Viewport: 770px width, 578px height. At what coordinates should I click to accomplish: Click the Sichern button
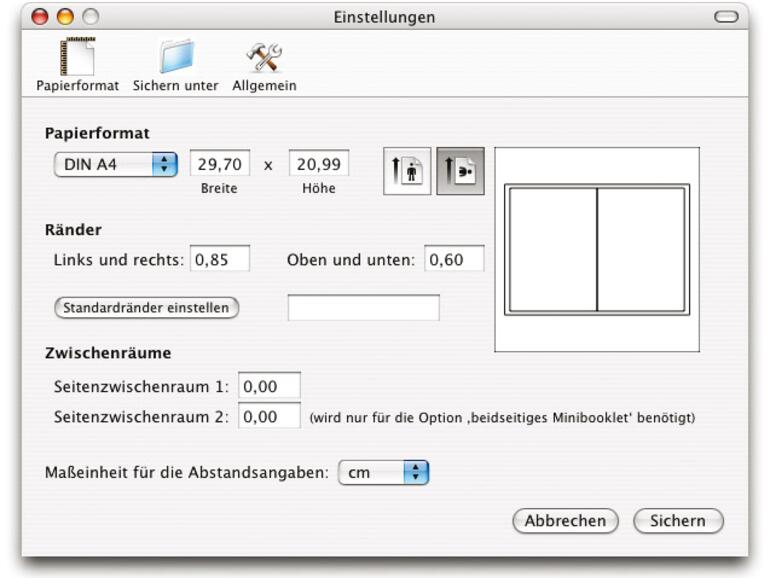click(x=678, y=521)
